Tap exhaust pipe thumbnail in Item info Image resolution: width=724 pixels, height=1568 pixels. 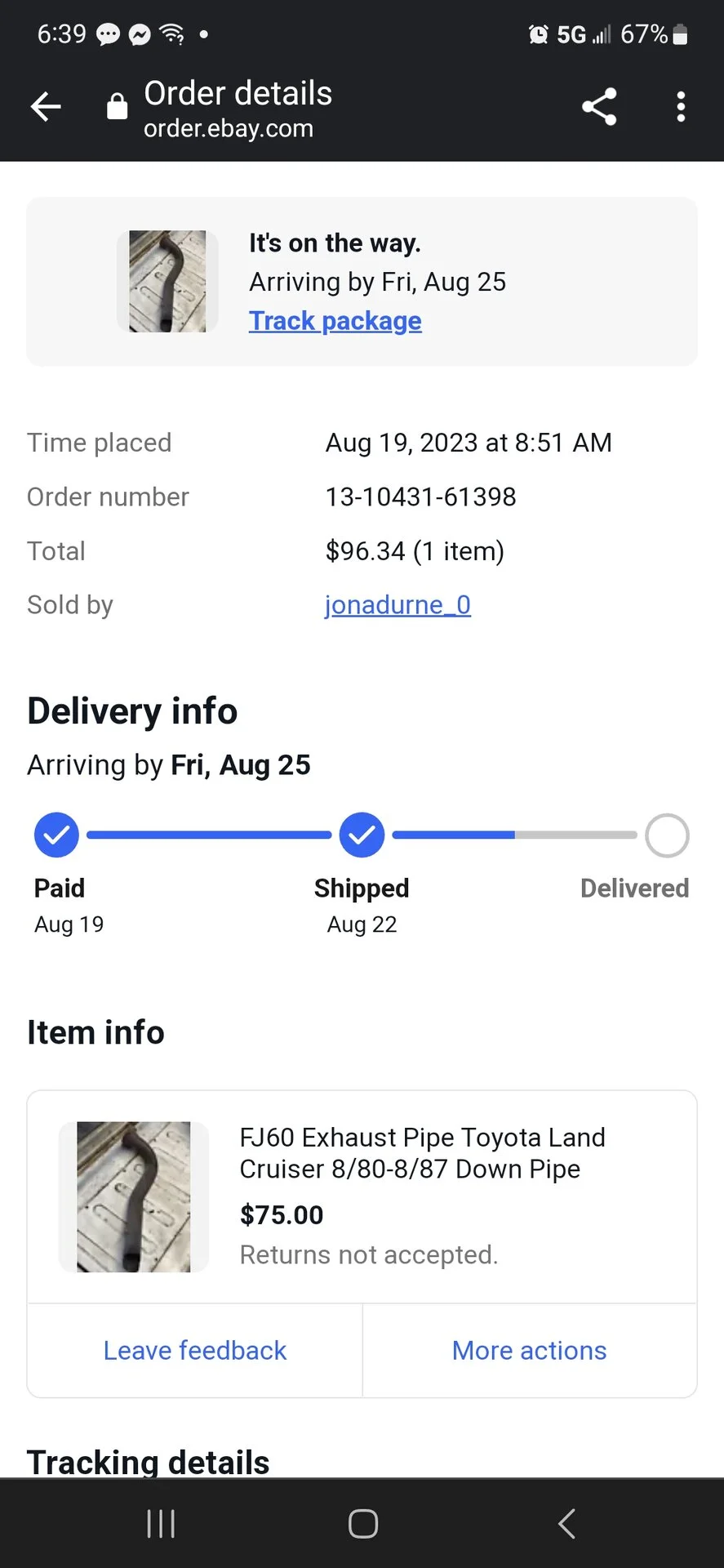click(134, 1196)
